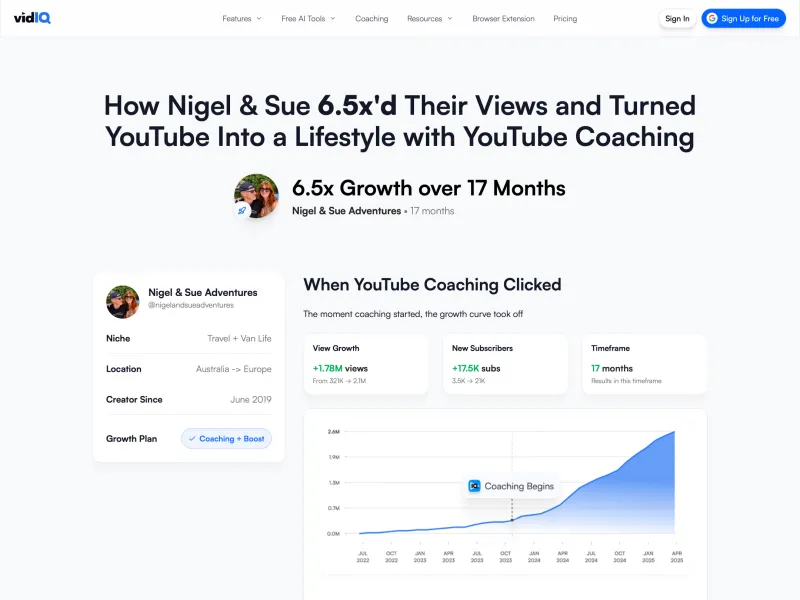Click the 'New Subscribers' card label
Viewport: 800px width, 600px height.
coord(482,348)
